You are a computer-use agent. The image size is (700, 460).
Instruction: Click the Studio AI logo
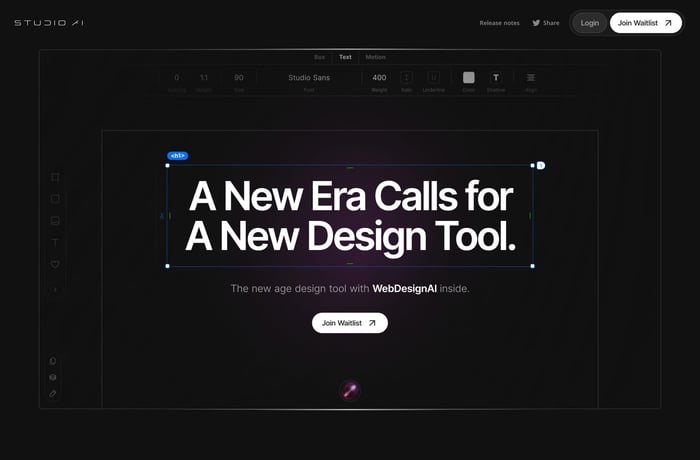pyautogui.click(x=49, y=23)
